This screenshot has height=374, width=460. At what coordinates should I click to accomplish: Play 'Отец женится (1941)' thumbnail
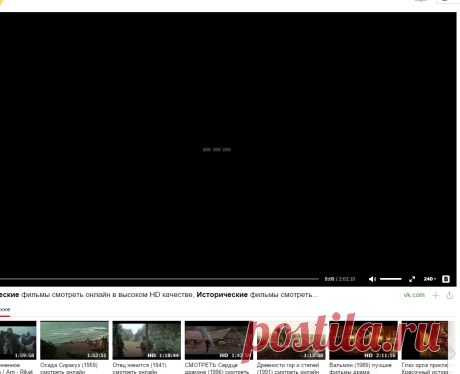click(147, 340)
